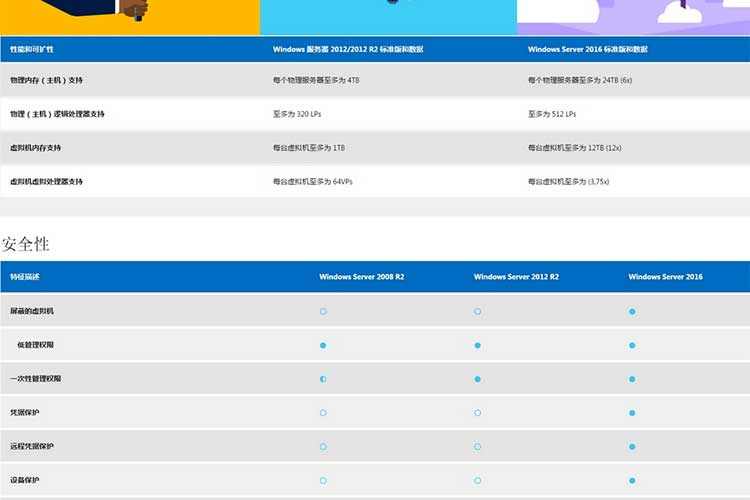
Task: Click the empty circle for 设备保护 under Server 2008 R2
Action: tap(323, 481)
